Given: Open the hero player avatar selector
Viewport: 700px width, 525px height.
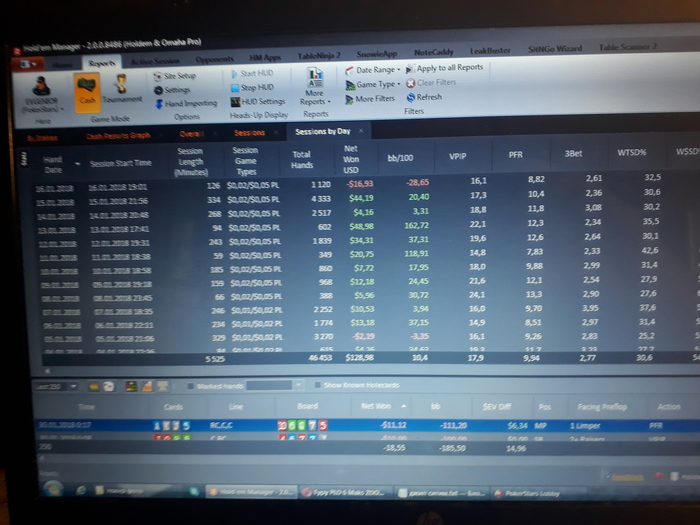Looking at the screenshot, I should point(43,95).
